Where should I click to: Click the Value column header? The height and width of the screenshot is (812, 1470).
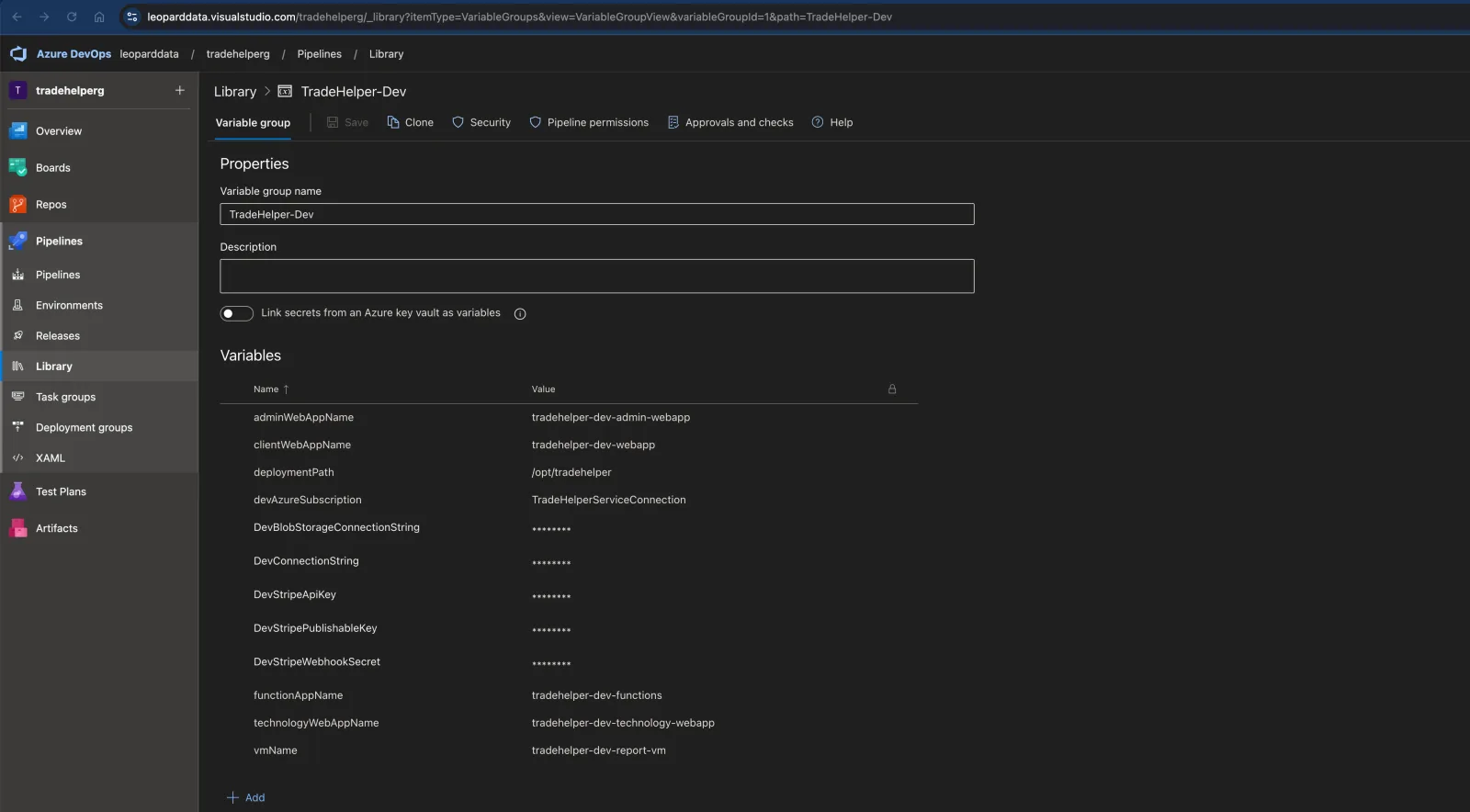pyautogui.click(x=543, y=389)
